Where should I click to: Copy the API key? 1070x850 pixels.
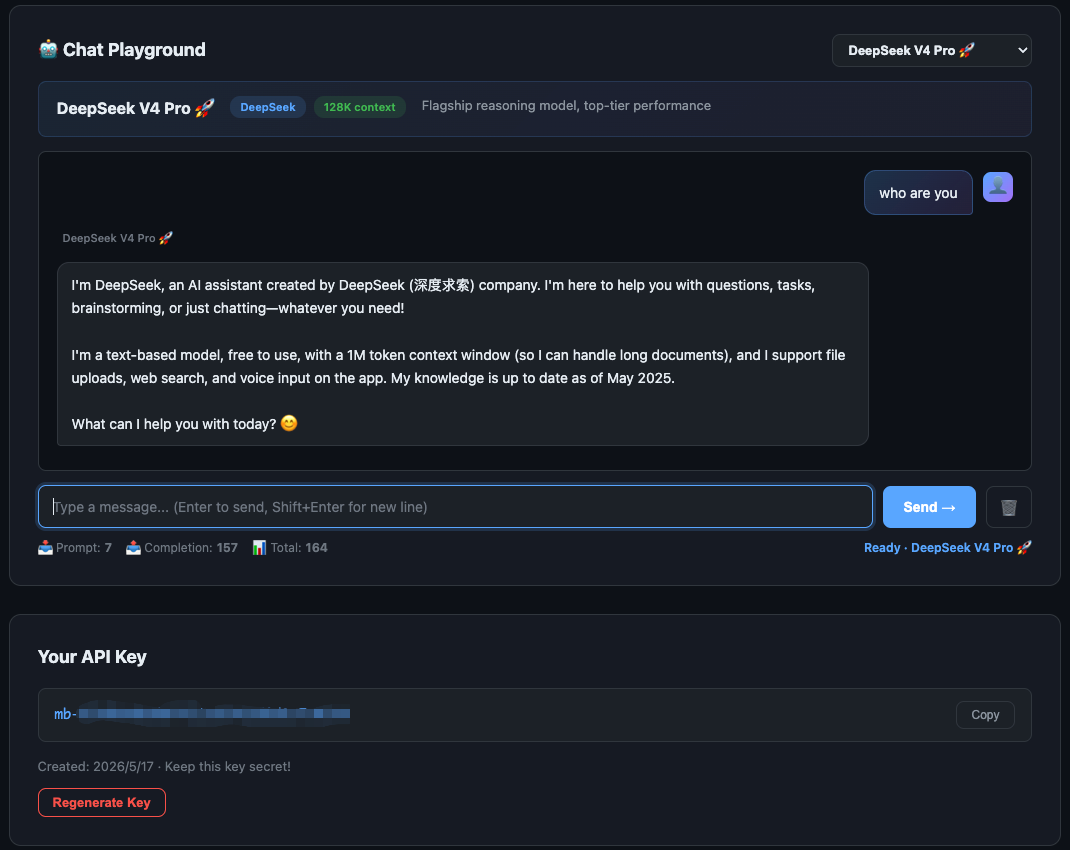coord(985,715)
